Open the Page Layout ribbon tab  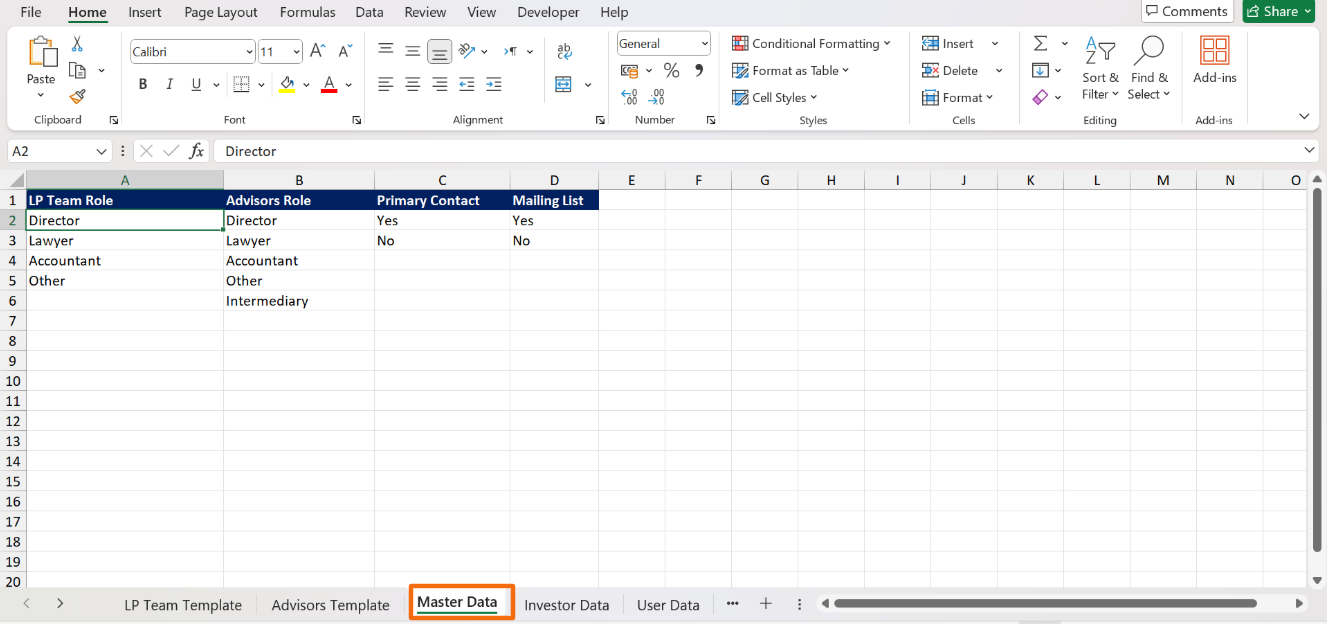220,12
